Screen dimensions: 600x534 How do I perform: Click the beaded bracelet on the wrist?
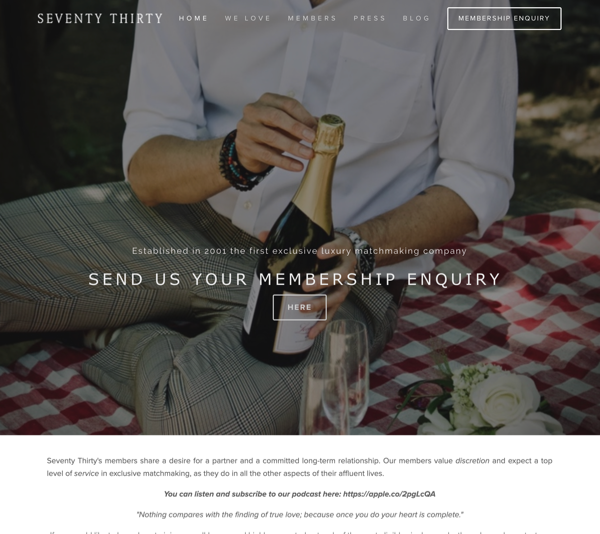click(x=239, y=163)
